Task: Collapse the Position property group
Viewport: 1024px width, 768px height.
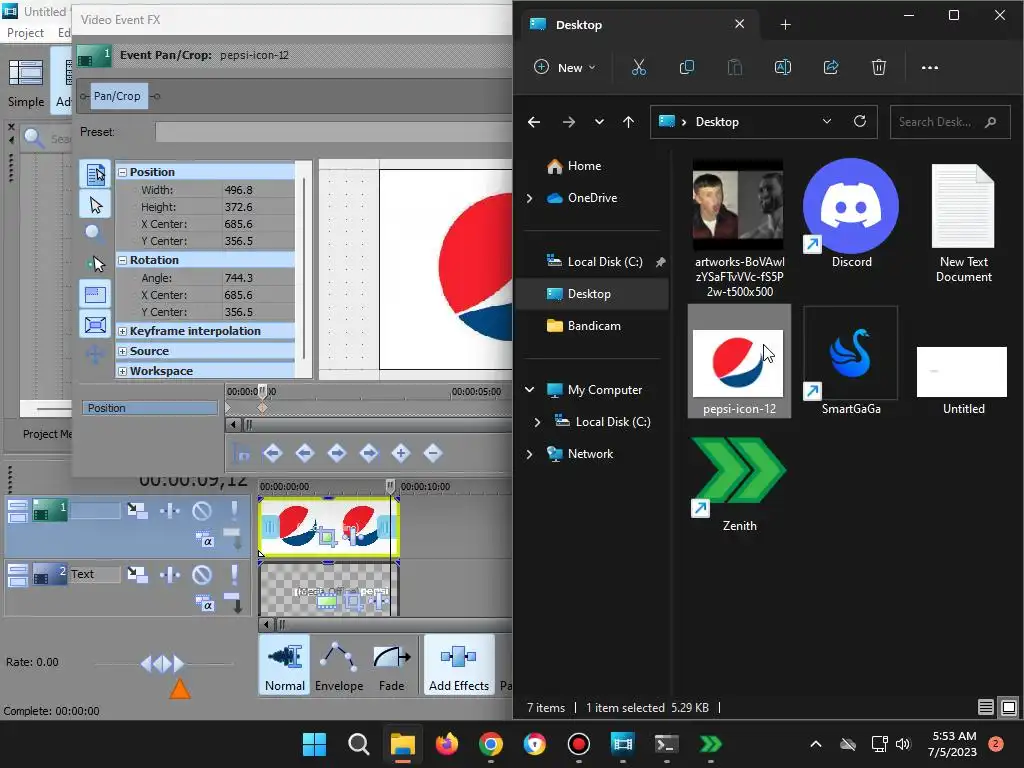Action: [122, 172]
